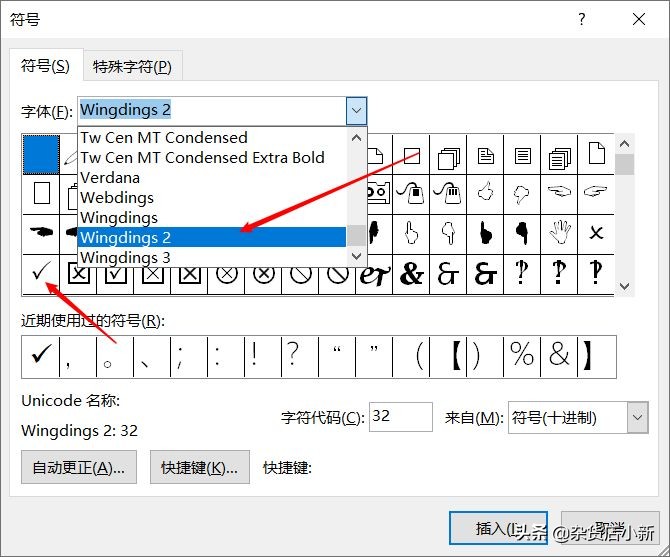Viewport: 670px width, 557px height.
Task: Choose the solid black hand pointing down
Action: coord(522,233)
